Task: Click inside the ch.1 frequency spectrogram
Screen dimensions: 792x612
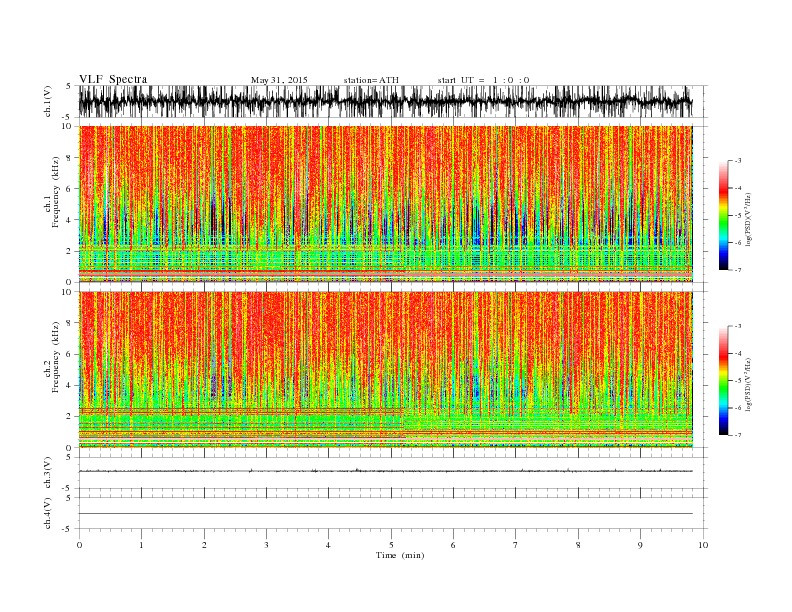Action: point(385,204)
